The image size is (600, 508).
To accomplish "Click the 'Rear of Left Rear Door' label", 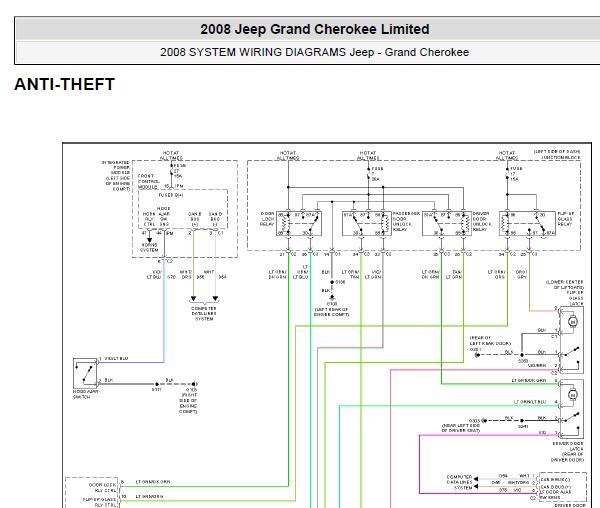I will pyautogui.click(x=490, y=340).
